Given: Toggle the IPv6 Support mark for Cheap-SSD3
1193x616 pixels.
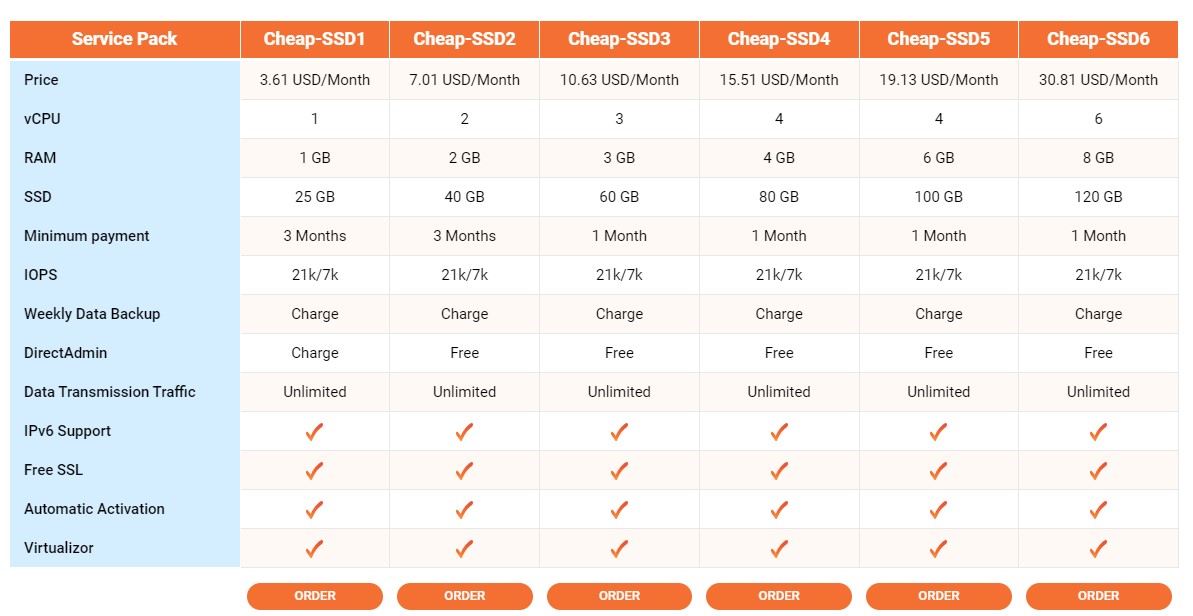Looking at the screenshot, I should (619, 431).
